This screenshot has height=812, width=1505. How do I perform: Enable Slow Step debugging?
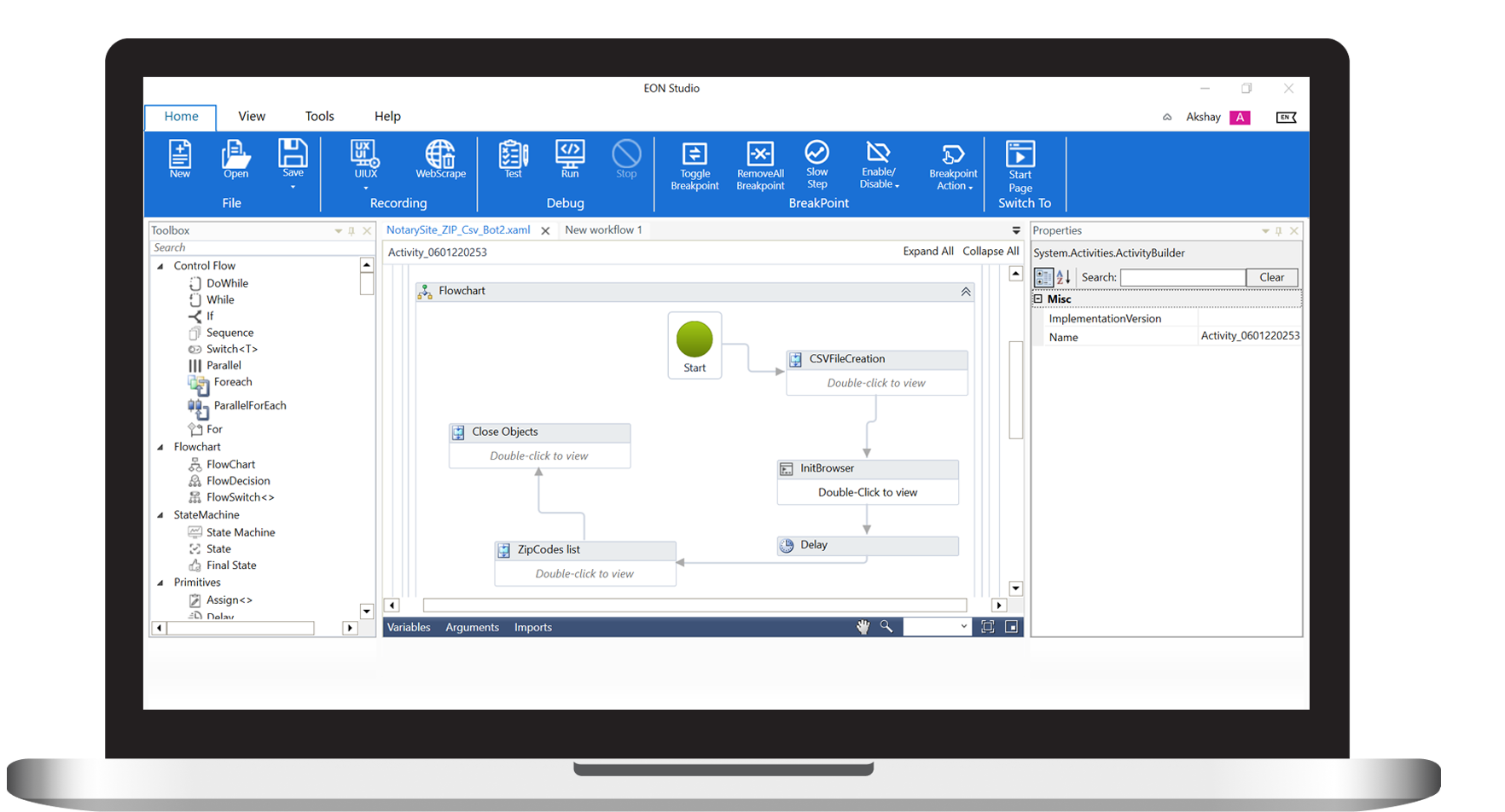(816, 164)
